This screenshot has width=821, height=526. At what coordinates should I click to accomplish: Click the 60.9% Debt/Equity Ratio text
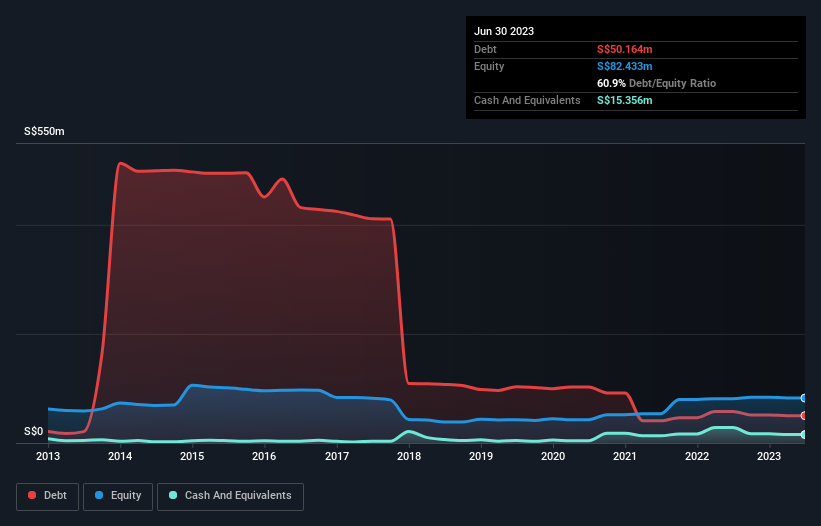pyautogui.click(x=657, y=83)
